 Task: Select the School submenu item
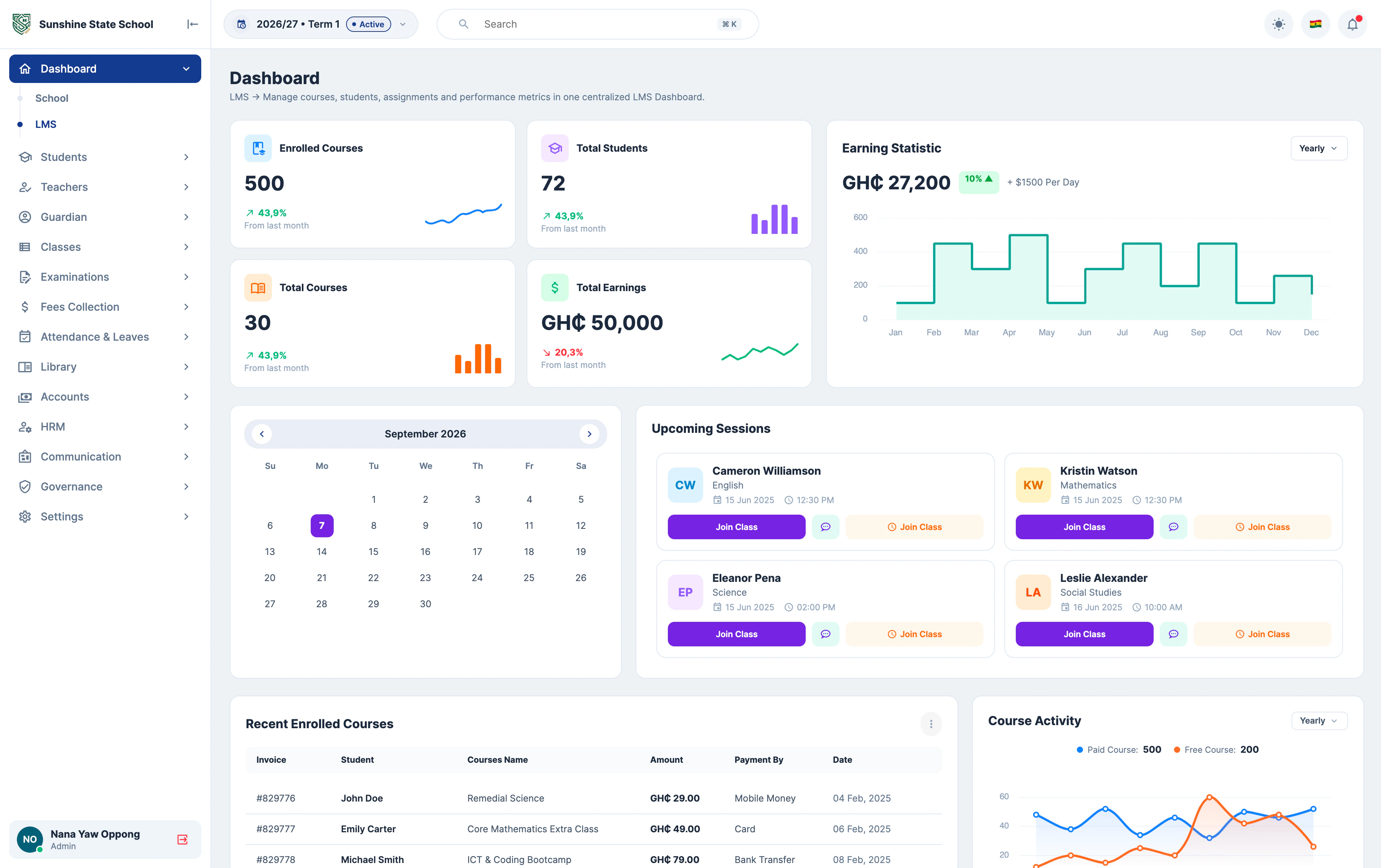(51, 98)
